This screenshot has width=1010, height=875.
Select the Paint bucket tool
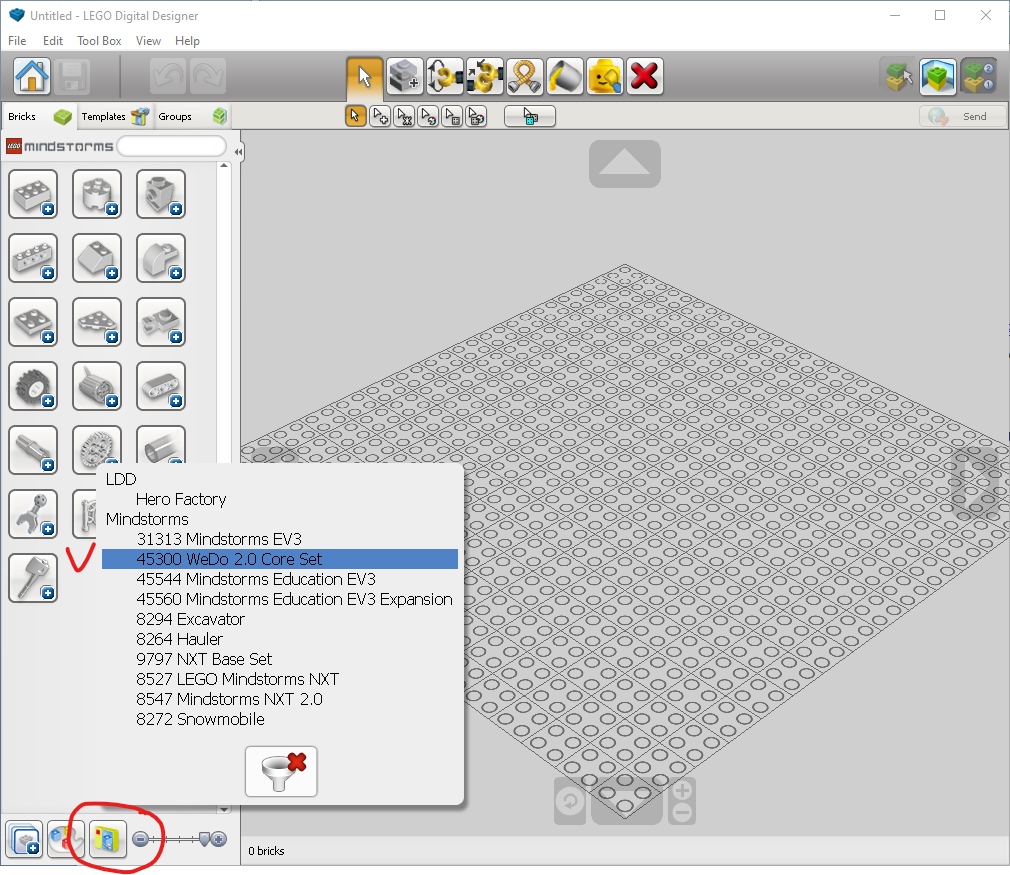coord(565,76)
